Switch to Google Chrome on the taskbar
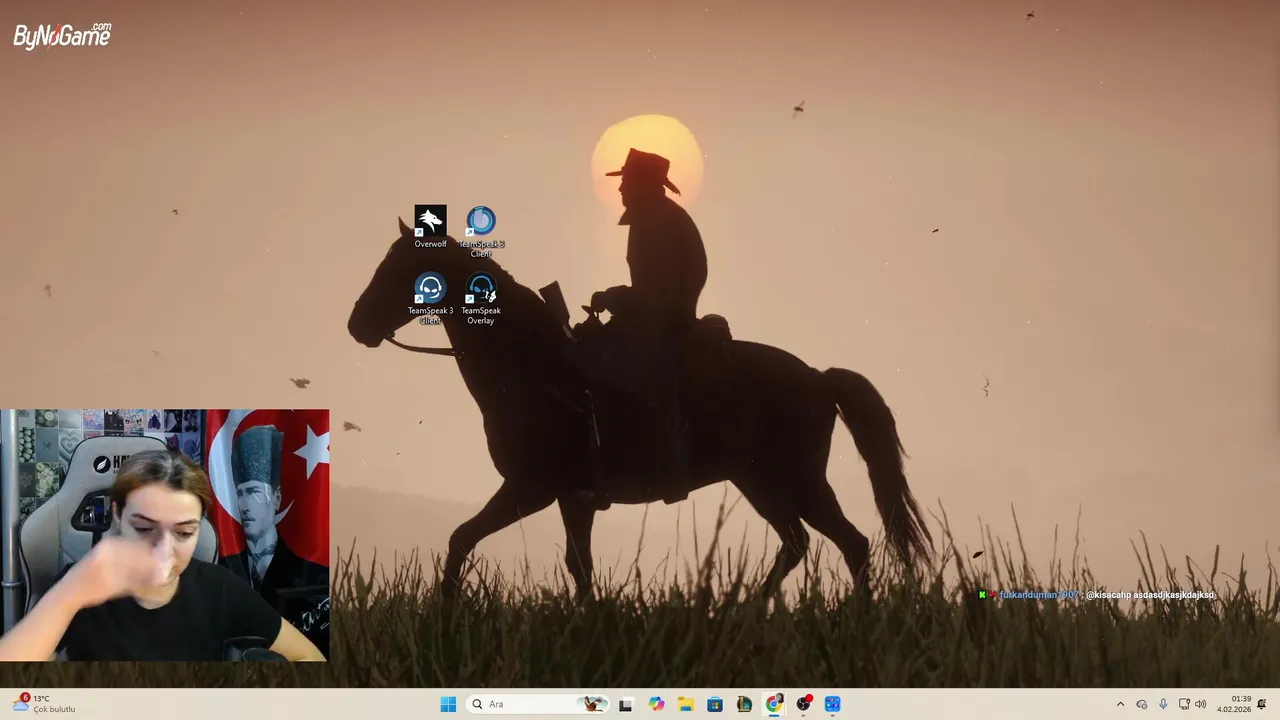Screen dimensions: 1280x720 click(774, 704)
